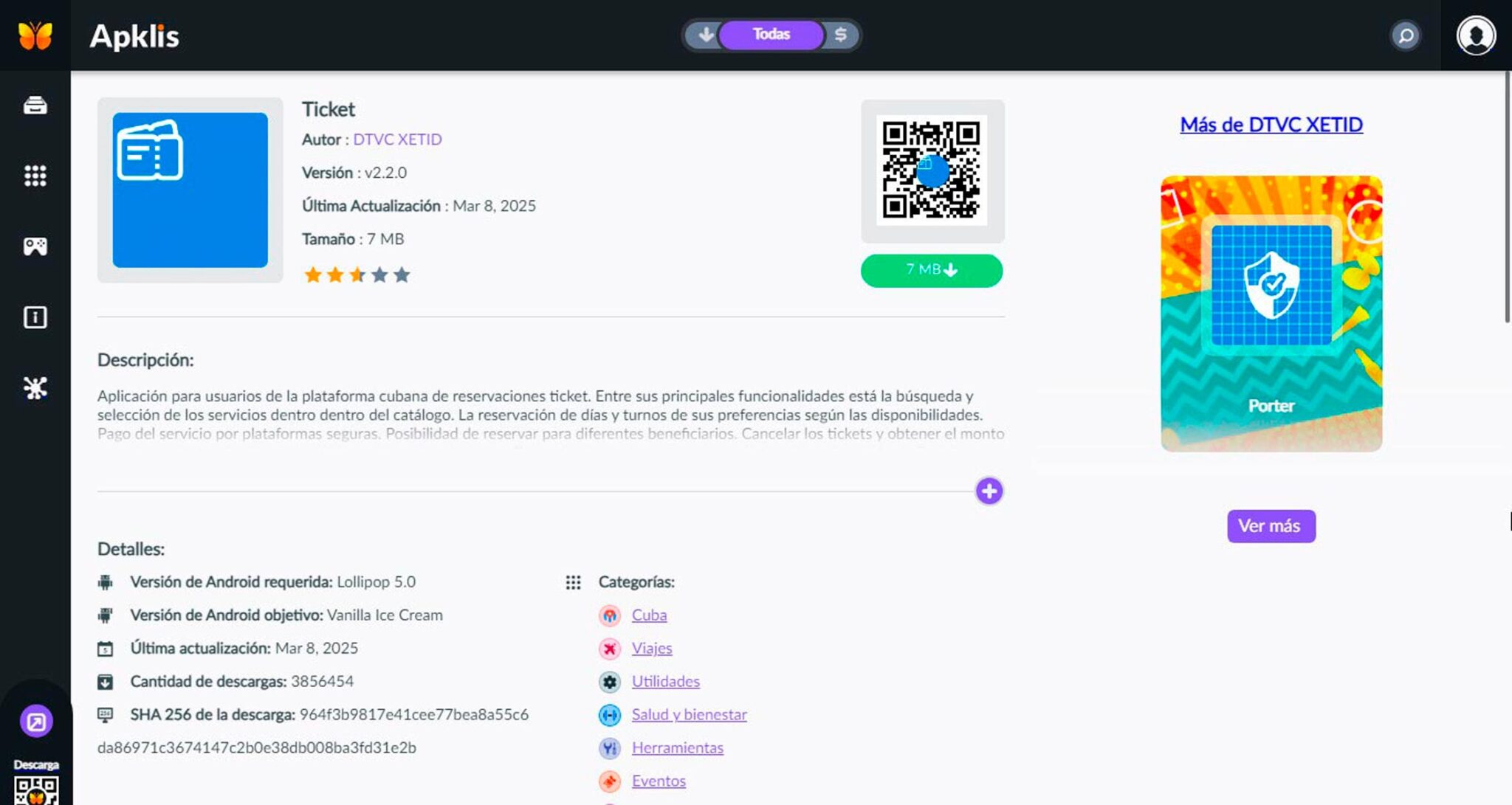The width and height of the screenshot is (1512, 805).
Task: Click the second rating star
Action: click(335, 275)
